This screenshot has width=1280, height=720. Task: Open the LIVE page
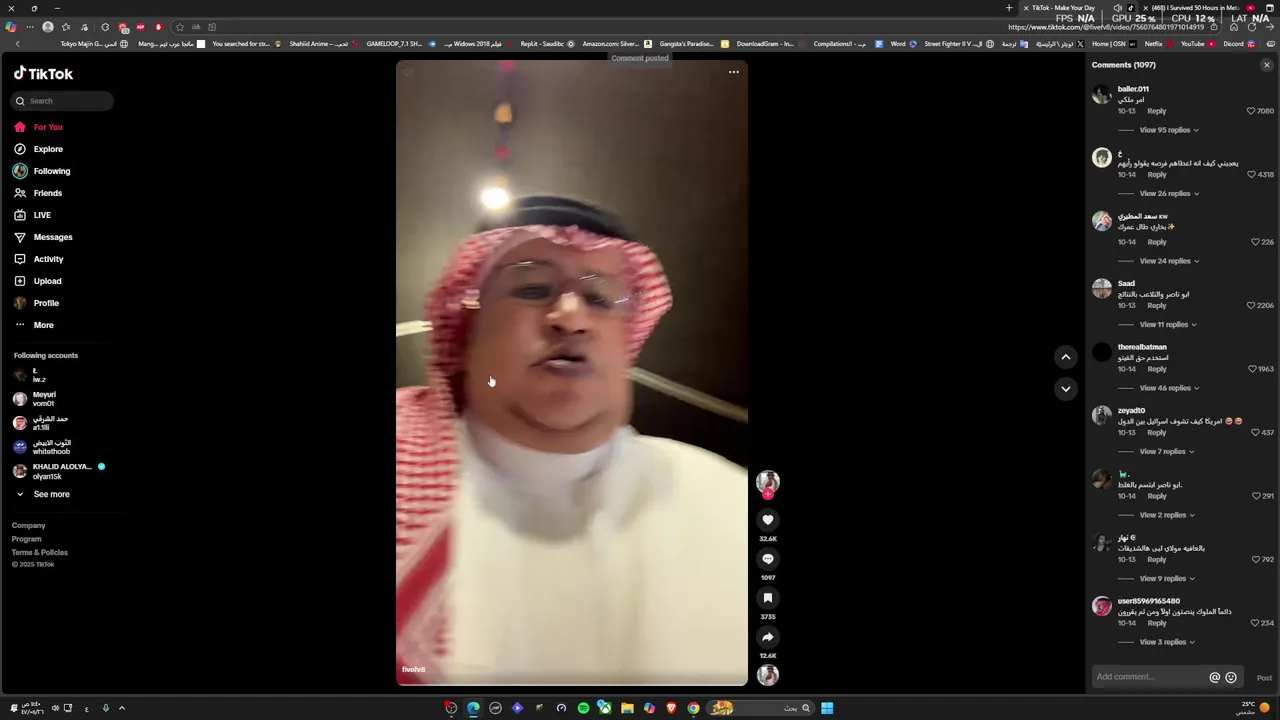click(33, 215)
